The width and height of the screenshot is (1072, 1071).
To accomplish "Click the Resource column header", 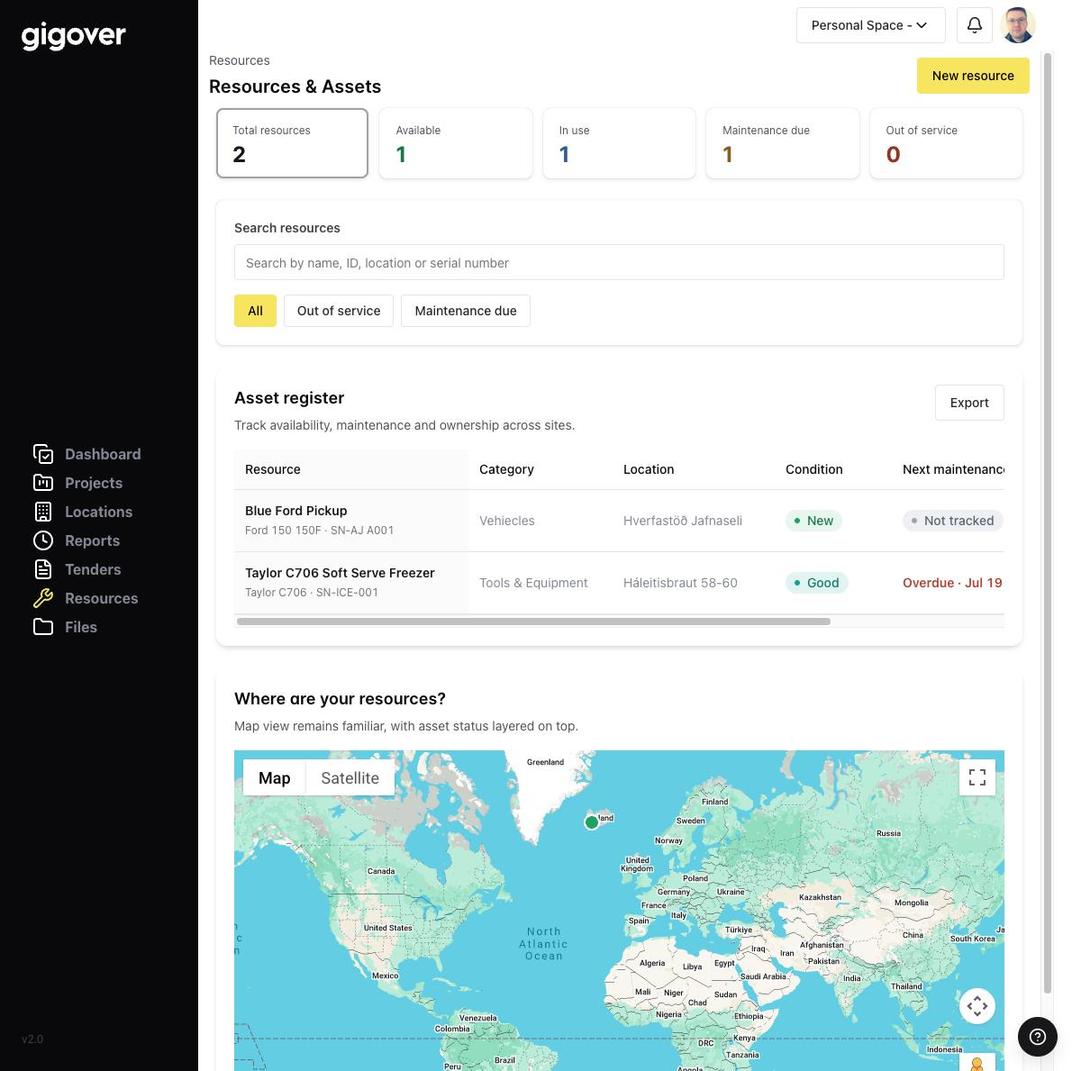I will pos(273,469).
